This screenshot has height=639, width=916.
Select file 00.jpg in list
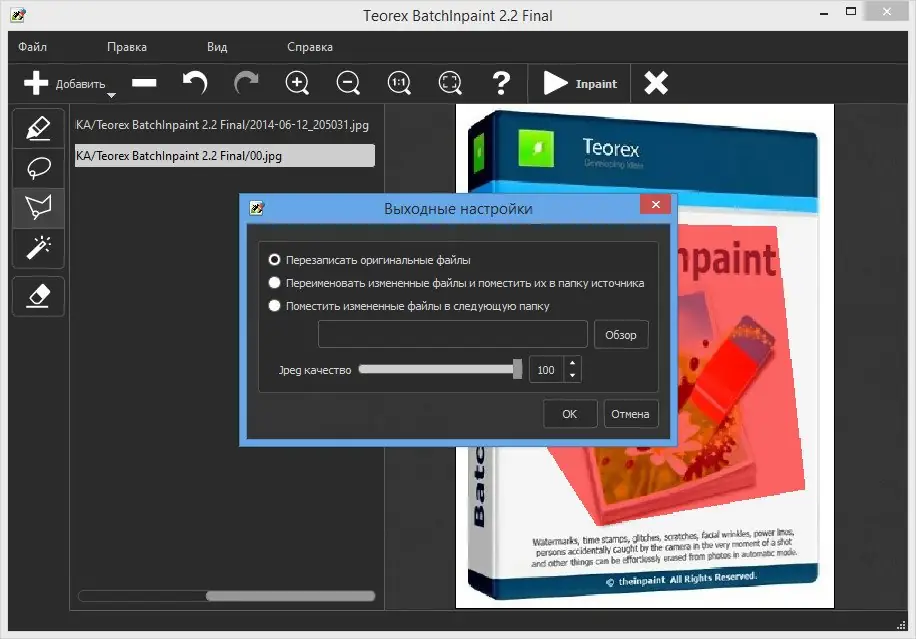pos(225,156)
